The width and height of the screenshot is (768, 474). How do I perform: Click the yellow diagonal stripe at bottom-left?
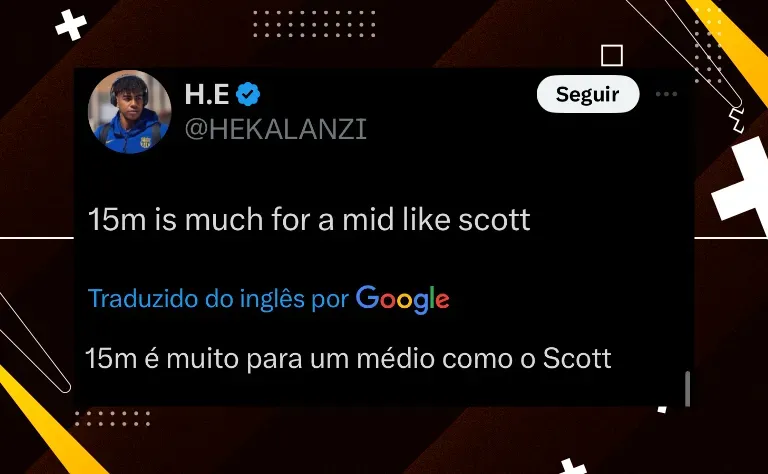click(x=47, y=422)
